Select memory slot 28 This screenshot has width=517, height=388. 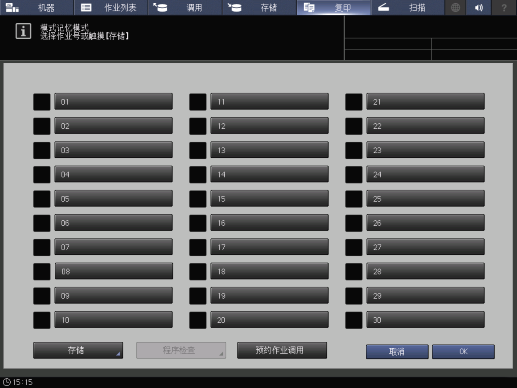click(426, 271)
